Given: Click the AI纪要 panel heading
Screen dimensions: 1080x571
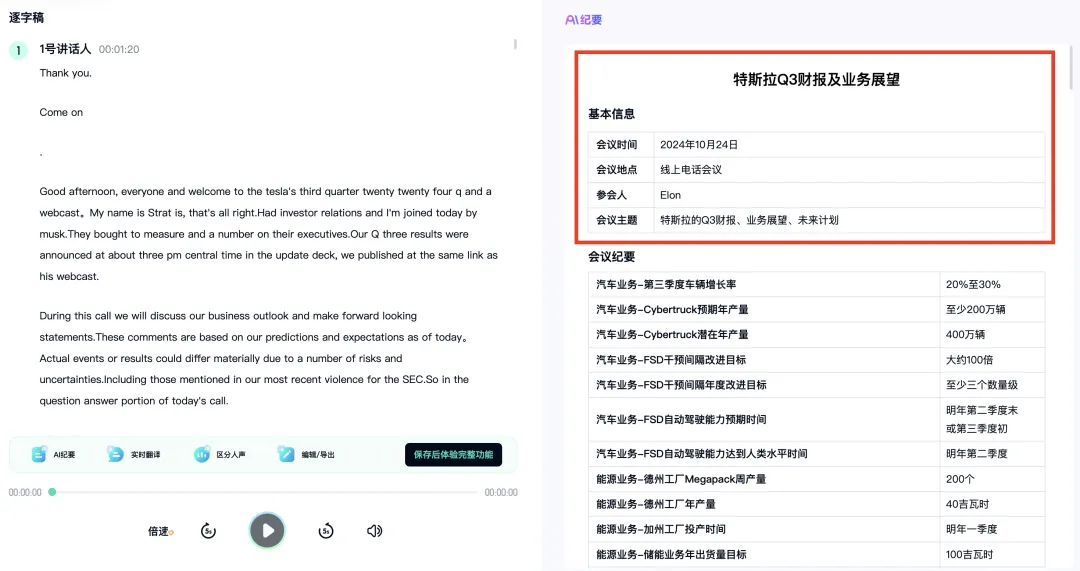Looking at the screenshot, I should [583, 20].
